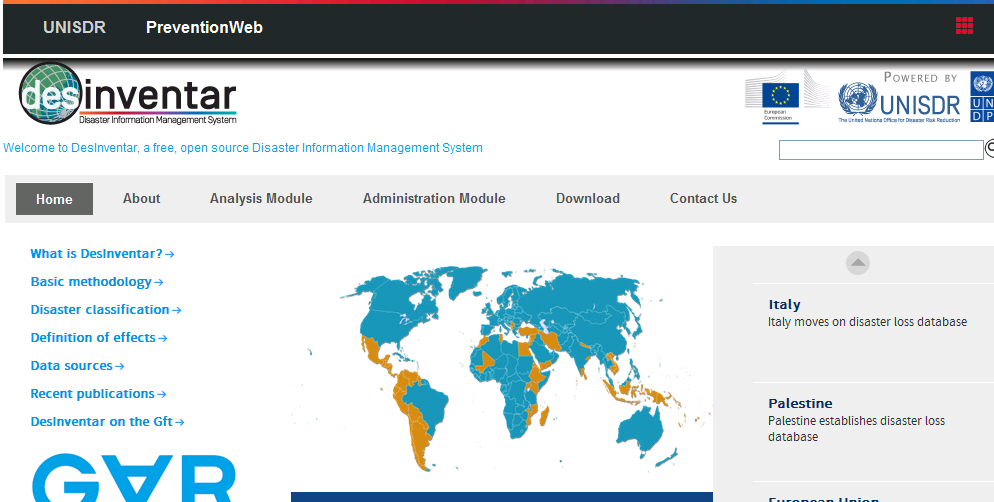The width and height of the screenshot is (994, 502).
Task: Click the UNDP logo at the header edge
Action: point(982,96)
